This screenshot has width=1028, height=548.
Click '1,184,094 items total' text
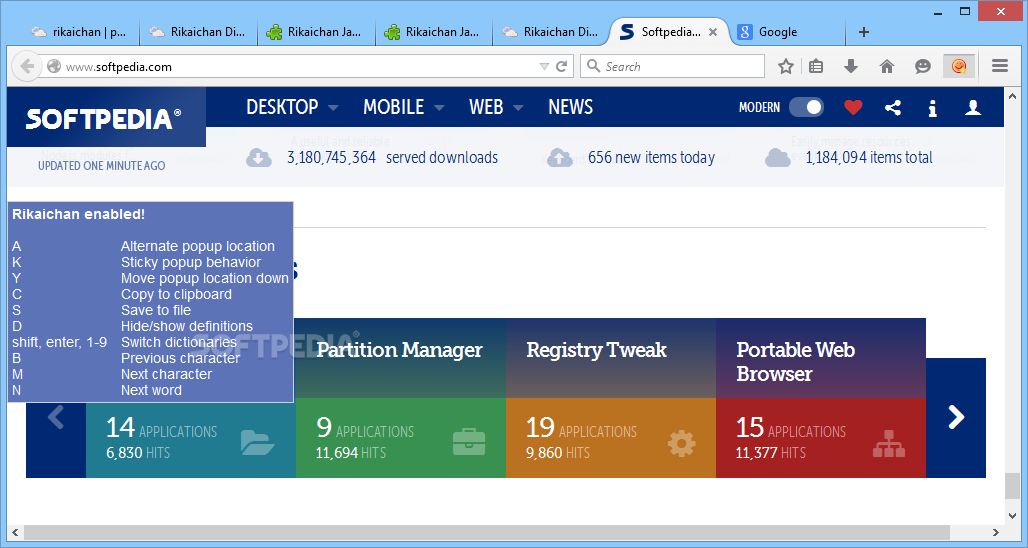(x=869, y=157)
